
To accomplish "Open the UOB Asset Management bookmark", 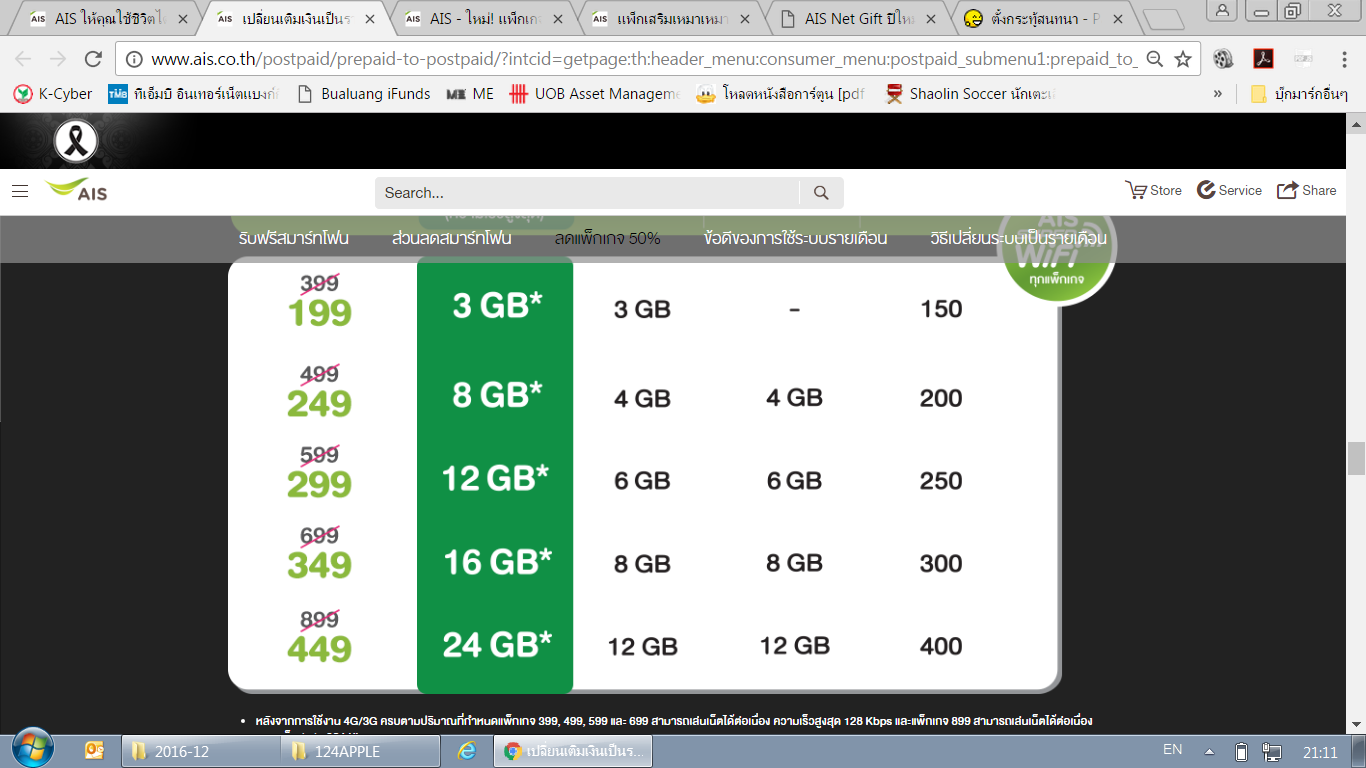I will tap(594, 94).
